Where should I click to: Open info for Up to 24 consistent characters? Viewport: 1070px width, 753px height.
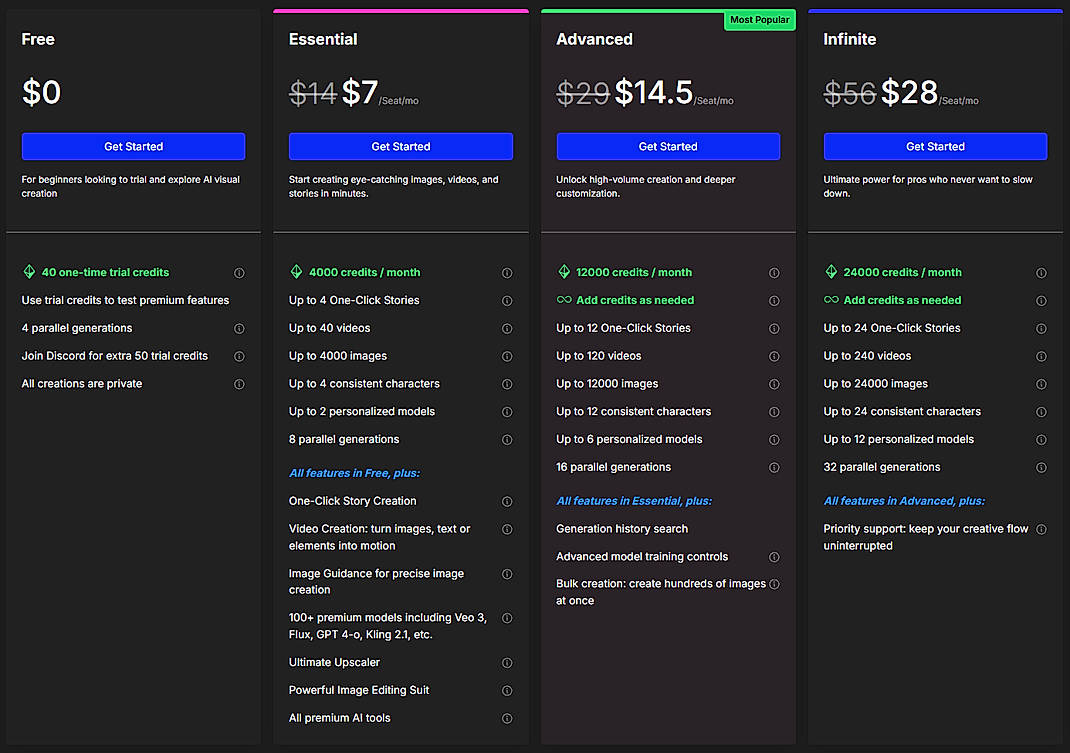(x=1041, y=411)
